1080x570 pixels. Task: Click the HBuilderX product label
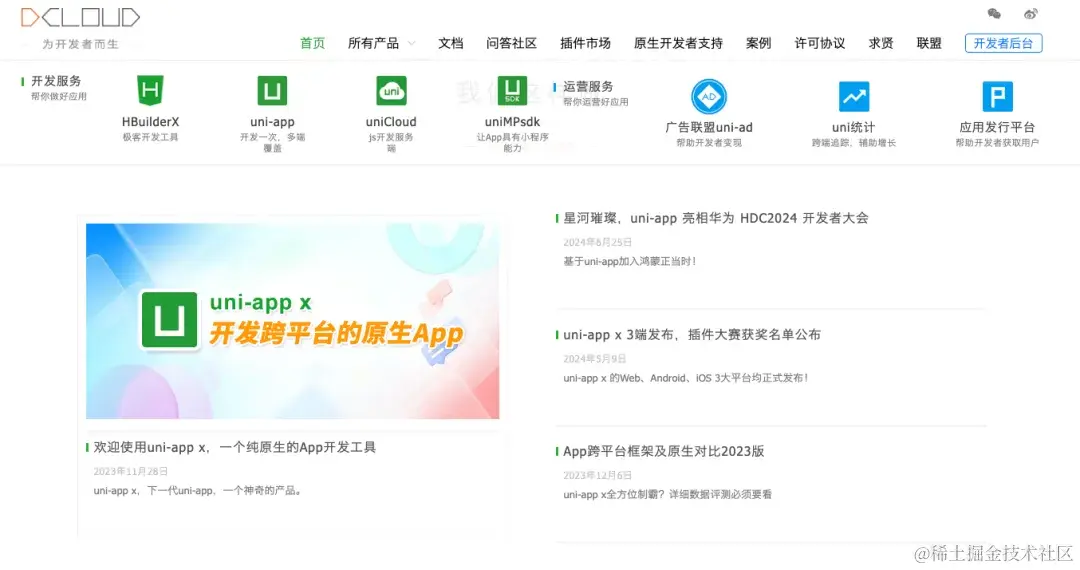(x=150, y=122)
